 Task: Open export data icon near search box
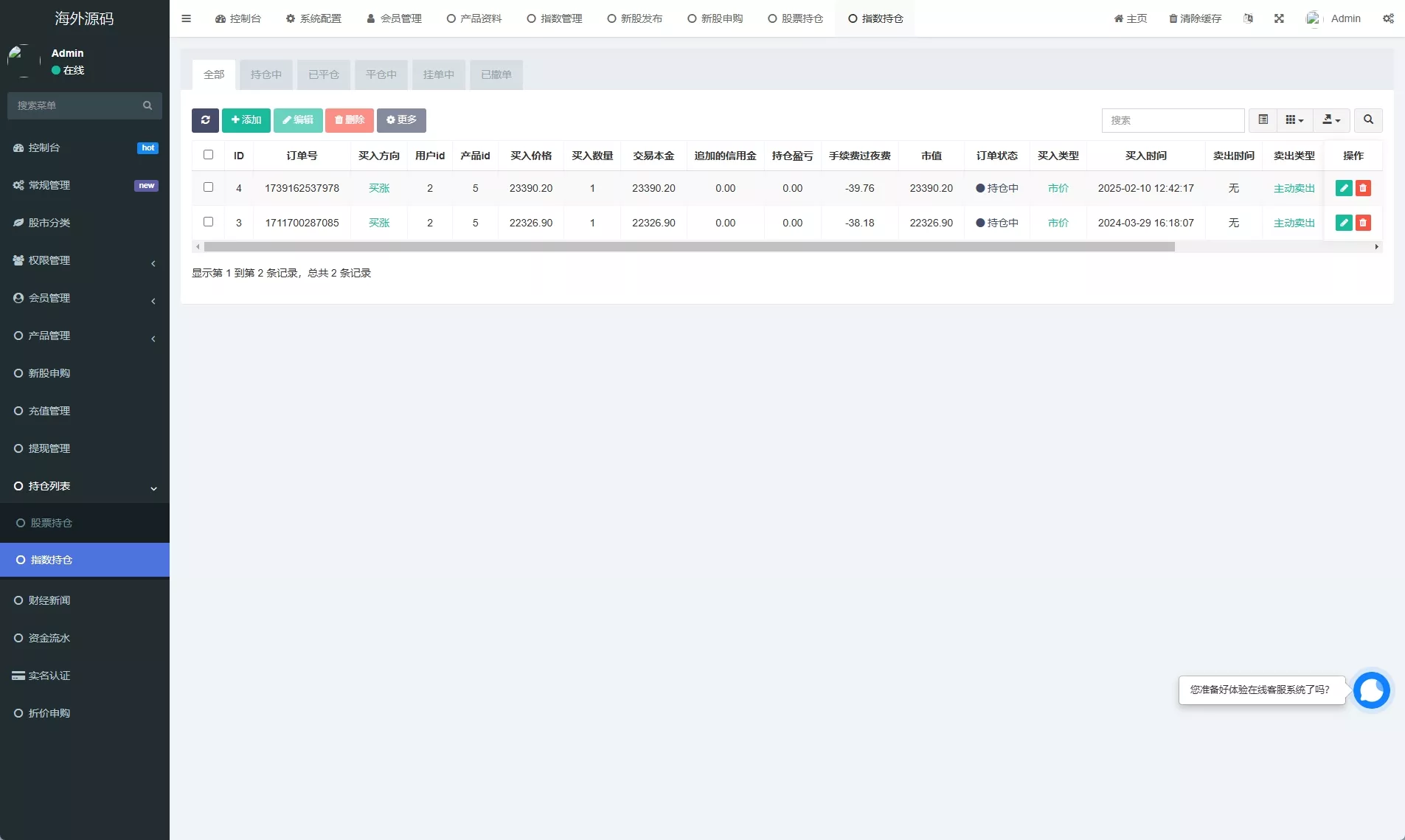1331,119
